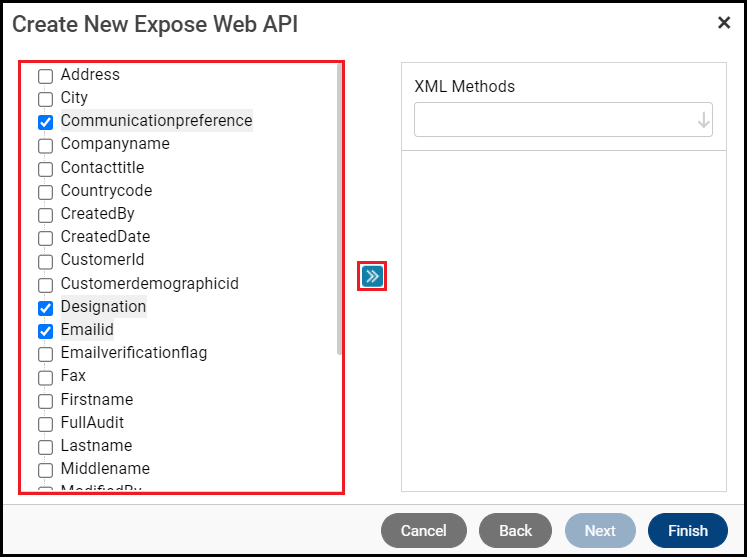Click the Cancel button
The image size is (747, 557).
(x=423, y=531)
